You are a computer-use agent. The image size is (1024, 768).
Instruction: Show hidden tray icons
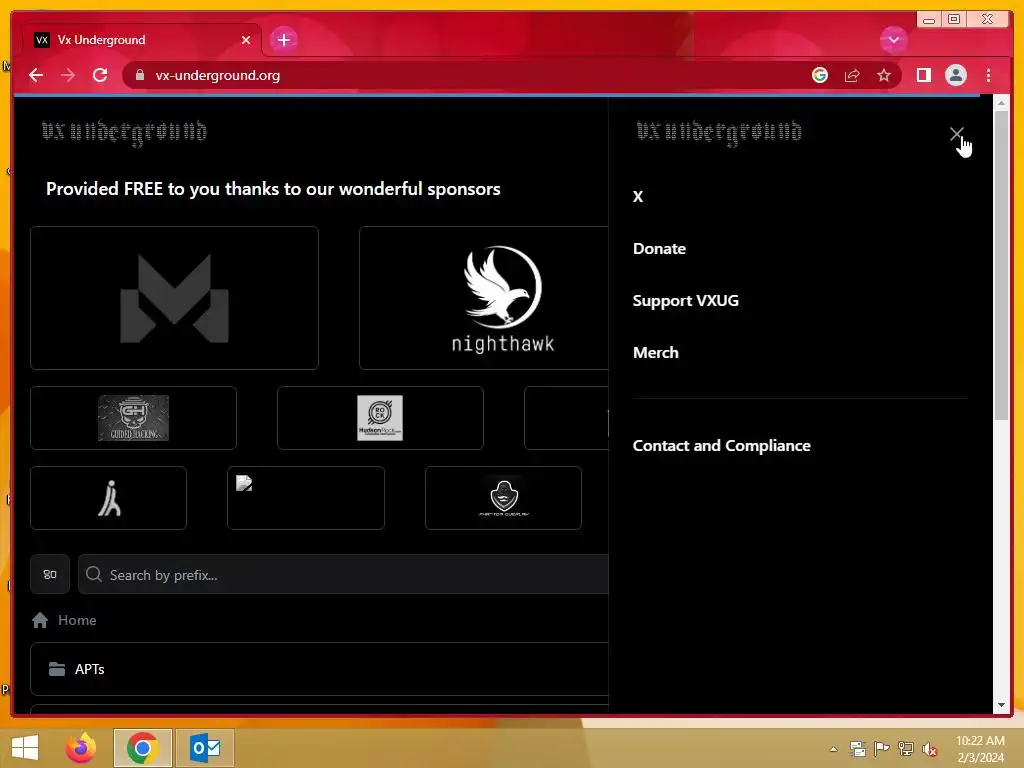833,749
